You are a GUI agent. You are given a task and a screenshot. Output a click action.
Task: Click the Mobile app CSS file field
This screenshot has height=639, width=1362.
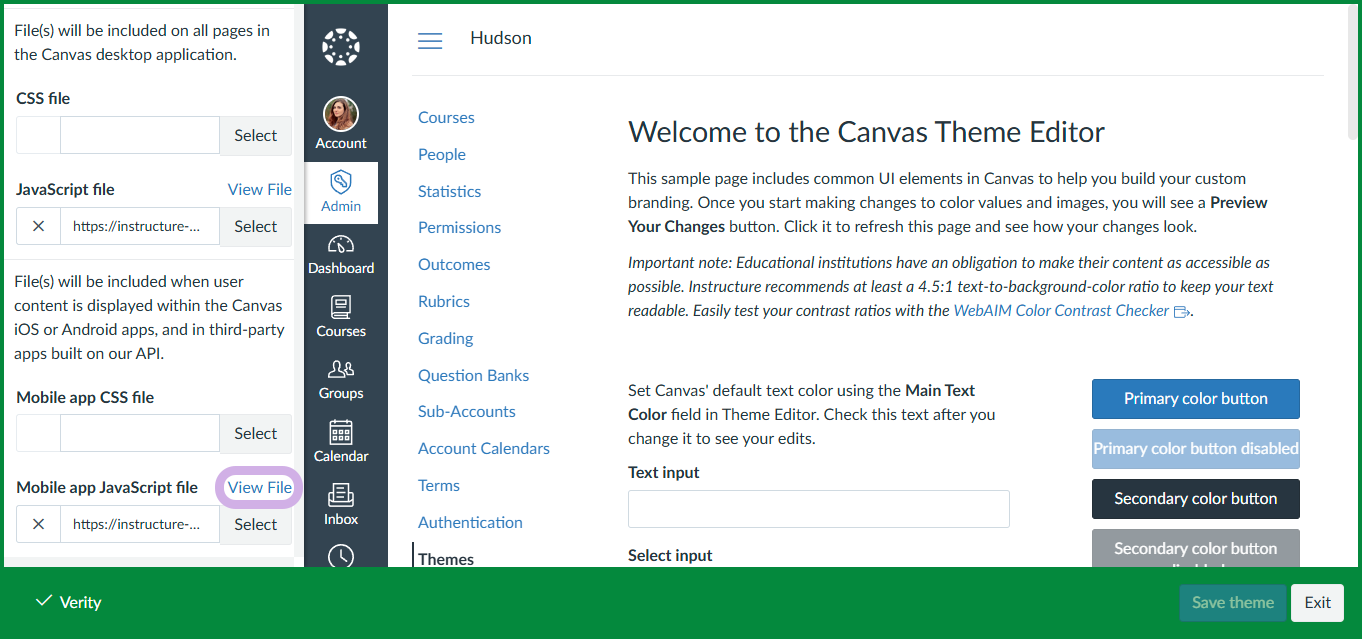pyautogui.click(x=140, y=433)
